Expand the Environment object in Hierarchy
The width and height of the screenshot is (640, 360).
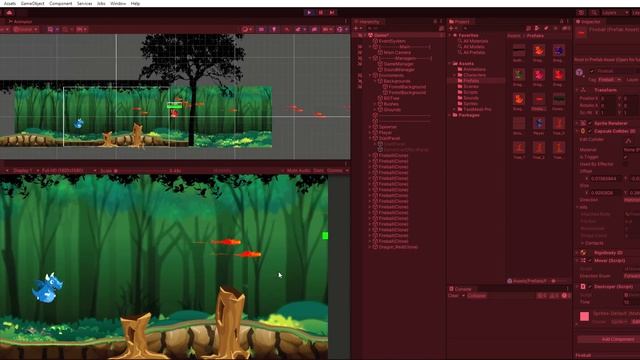[370, 76]
